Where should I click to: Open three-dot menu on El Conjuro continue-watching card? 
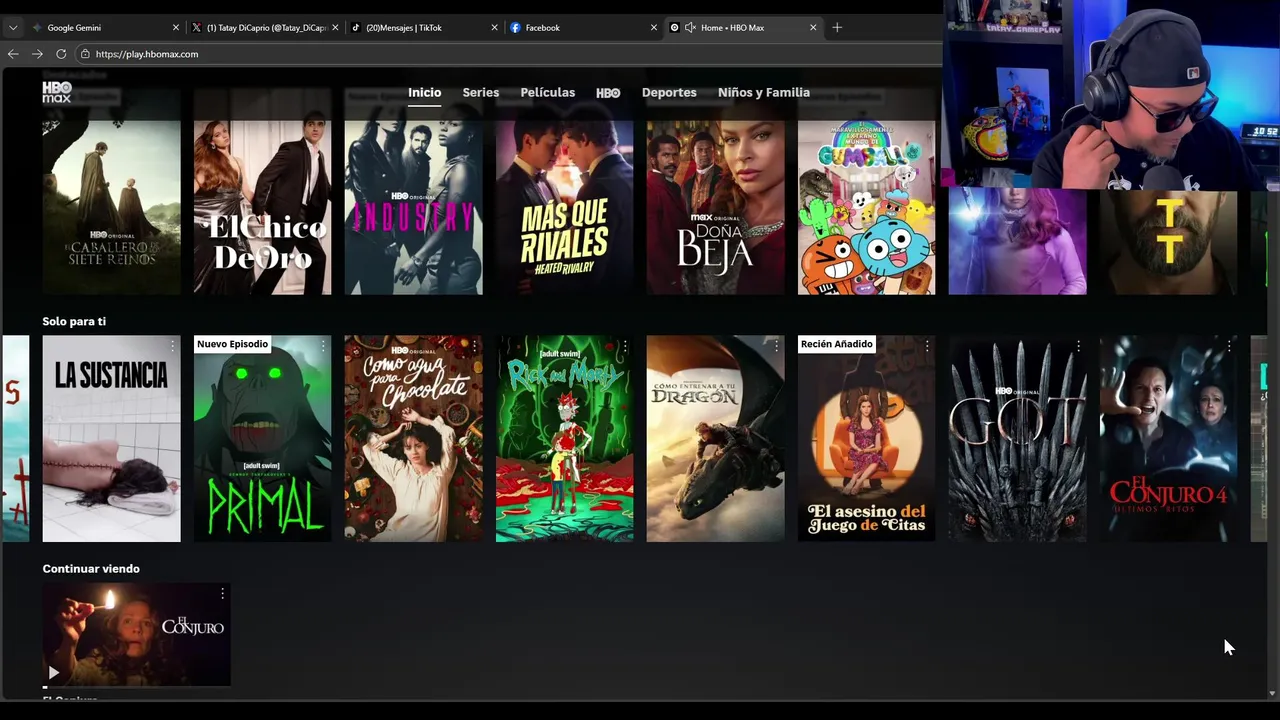click(222, 594)
